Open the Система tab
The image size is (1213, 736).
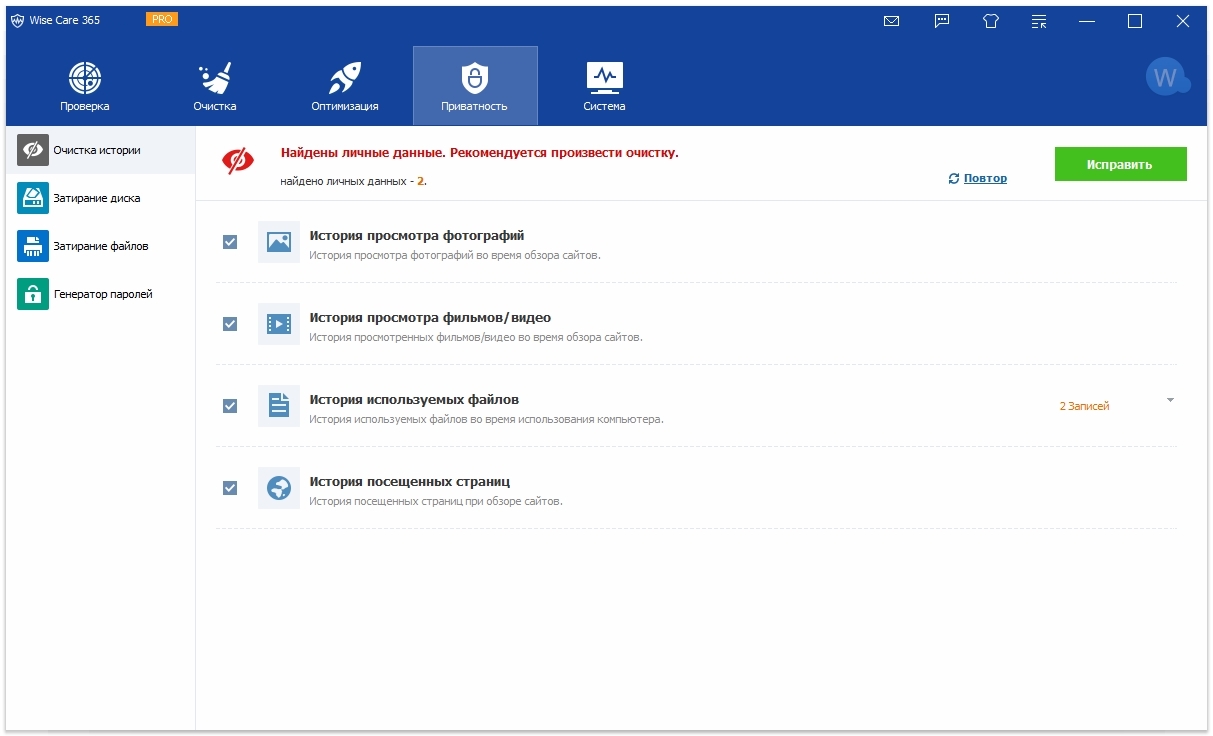click(x=605, y=86)
